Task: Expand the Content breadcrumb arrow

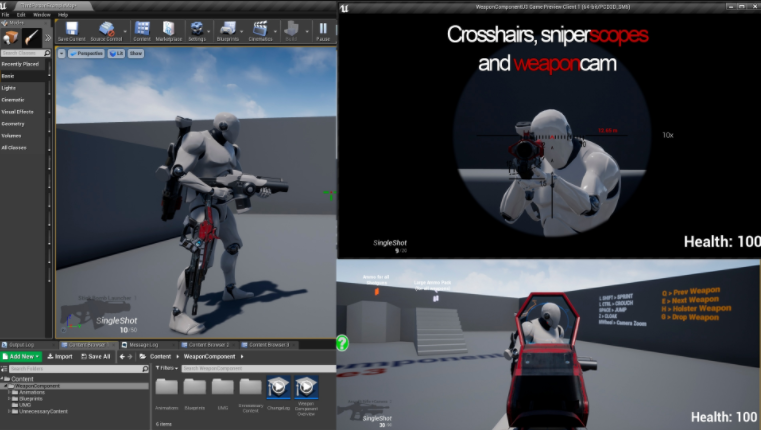Action: coord(177,357)
